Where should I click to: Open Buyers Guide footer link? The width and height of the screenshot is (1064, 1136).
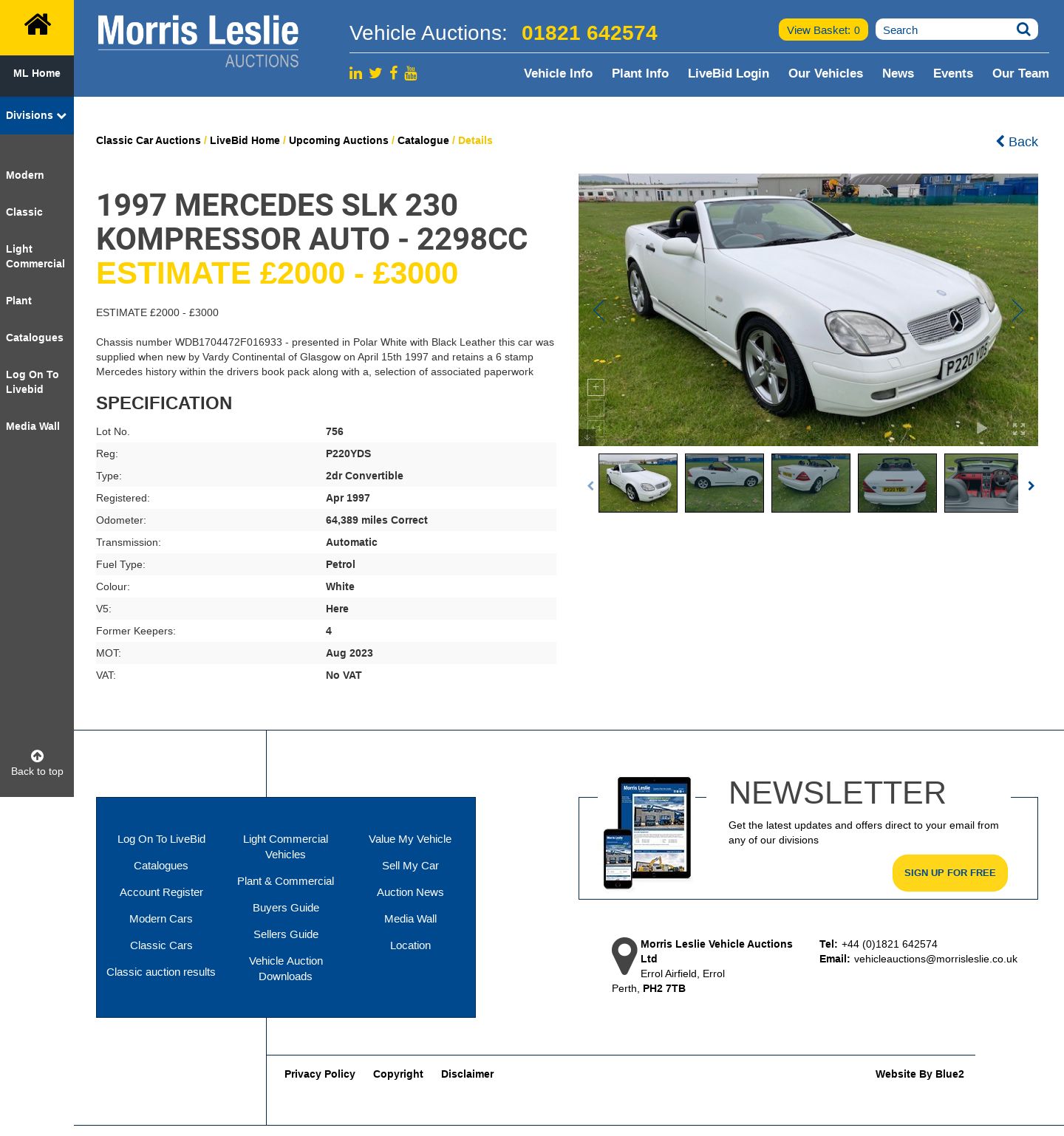click(286, 908)
